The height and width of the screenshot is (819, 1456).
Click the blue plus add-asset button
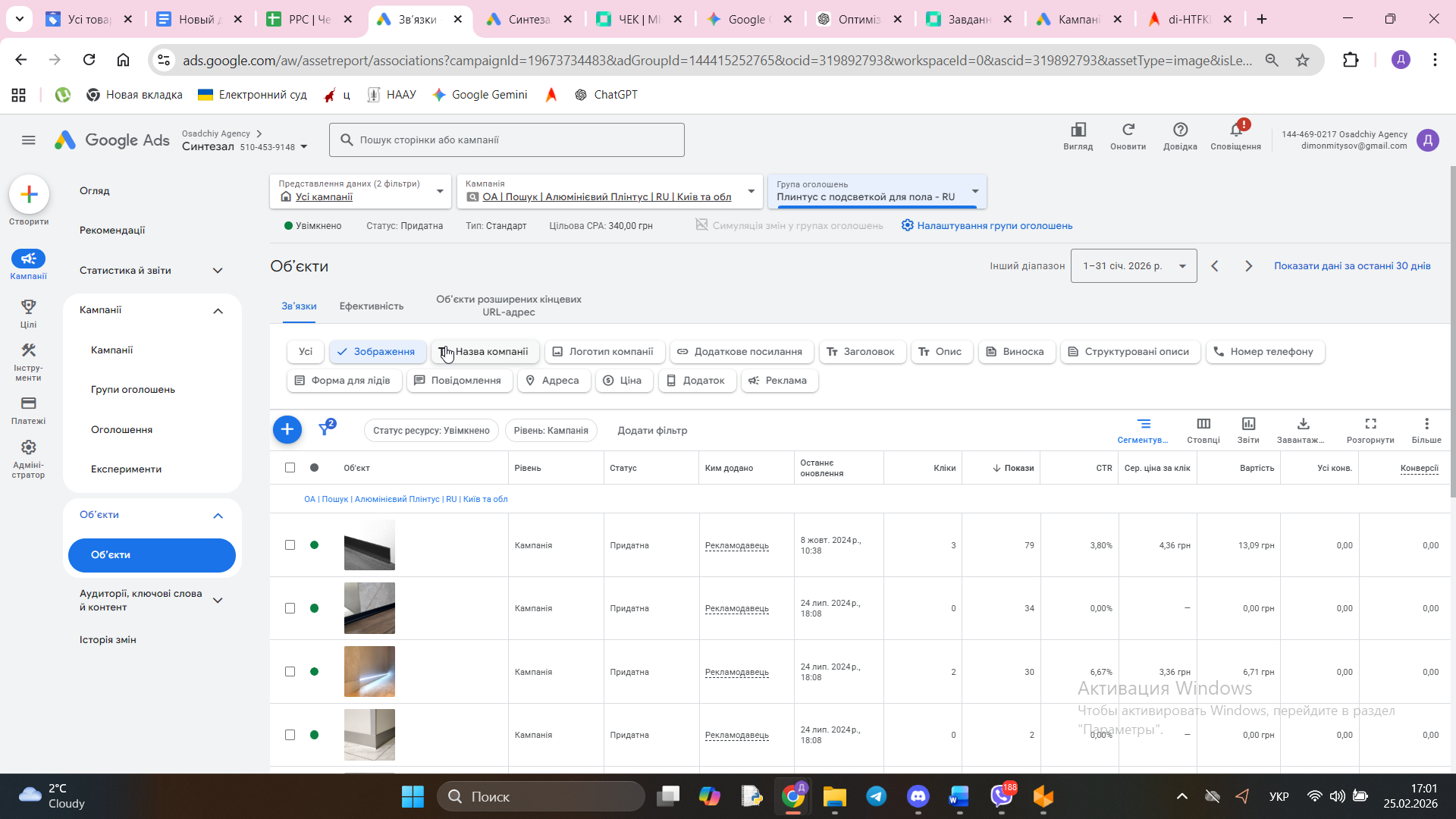[287, 430]
